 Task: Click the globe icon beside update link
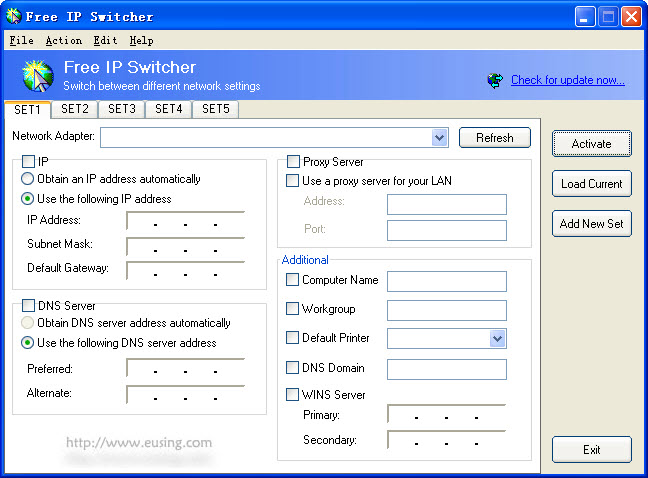(x=495, y=80)
